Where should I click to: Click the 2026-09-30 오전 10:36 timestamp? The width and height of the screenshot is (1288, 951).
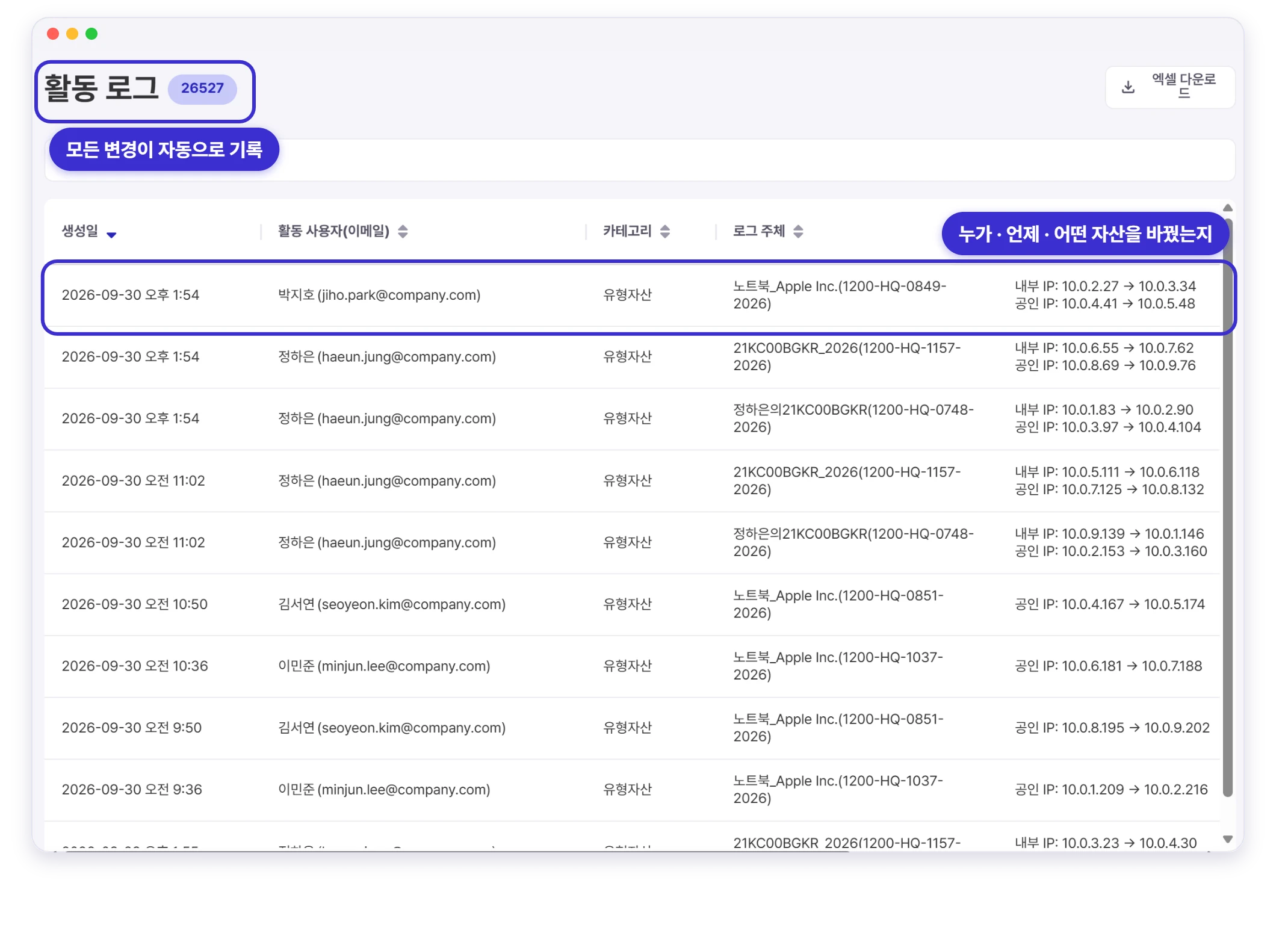pos(135,666)
